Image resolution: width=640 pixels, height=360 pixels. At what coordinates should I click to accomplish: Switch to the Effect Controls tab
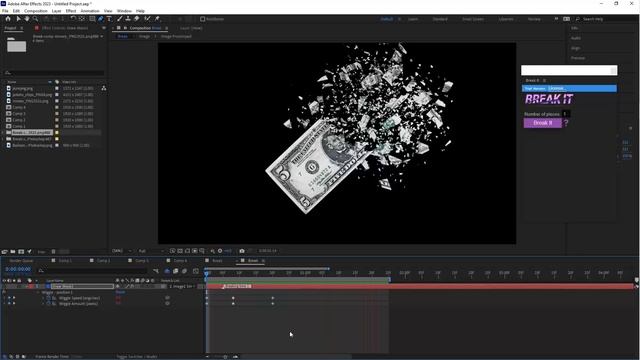point(64,28)
